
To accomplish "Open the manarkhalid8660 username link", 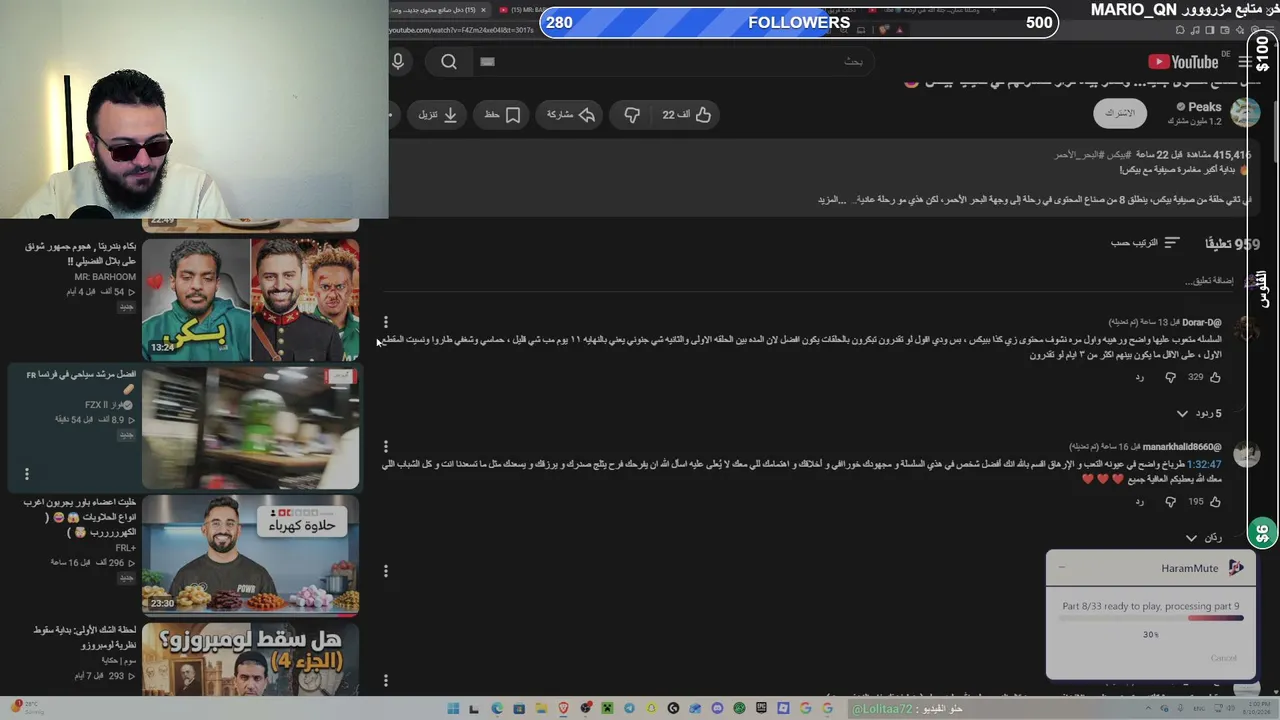I will coord(1182,447).
